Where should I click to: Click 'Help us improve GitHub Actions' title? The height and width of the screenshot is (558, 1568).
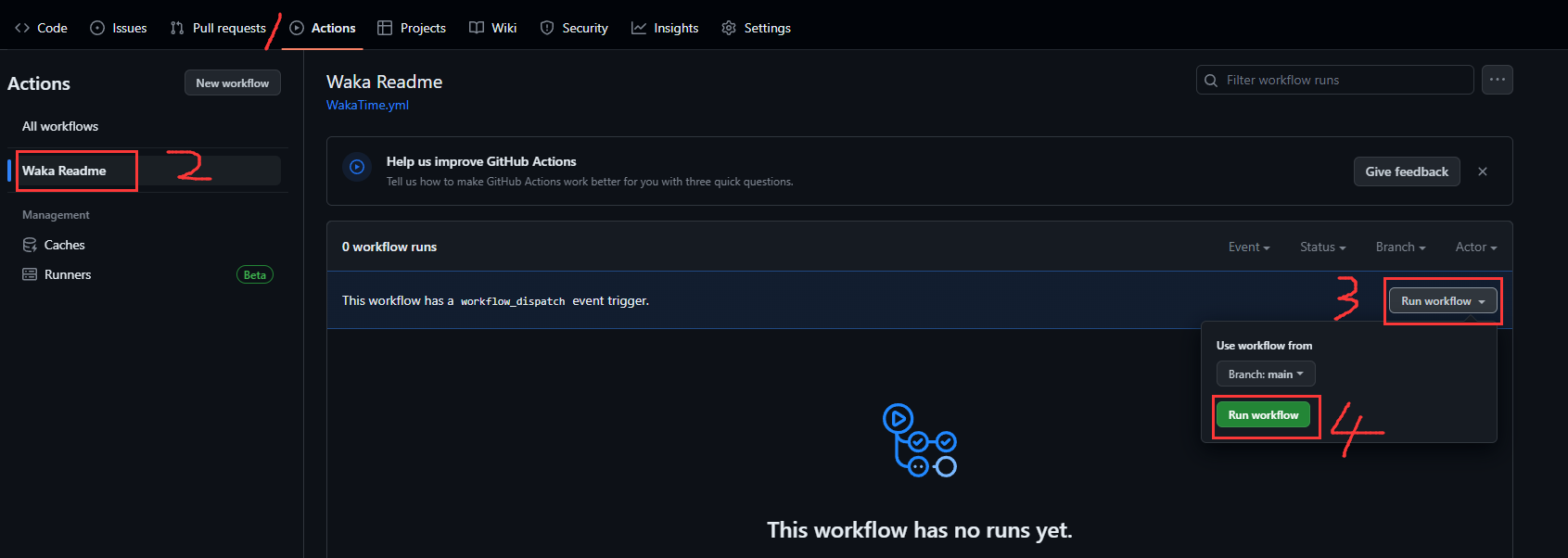(x=481, y=161)
